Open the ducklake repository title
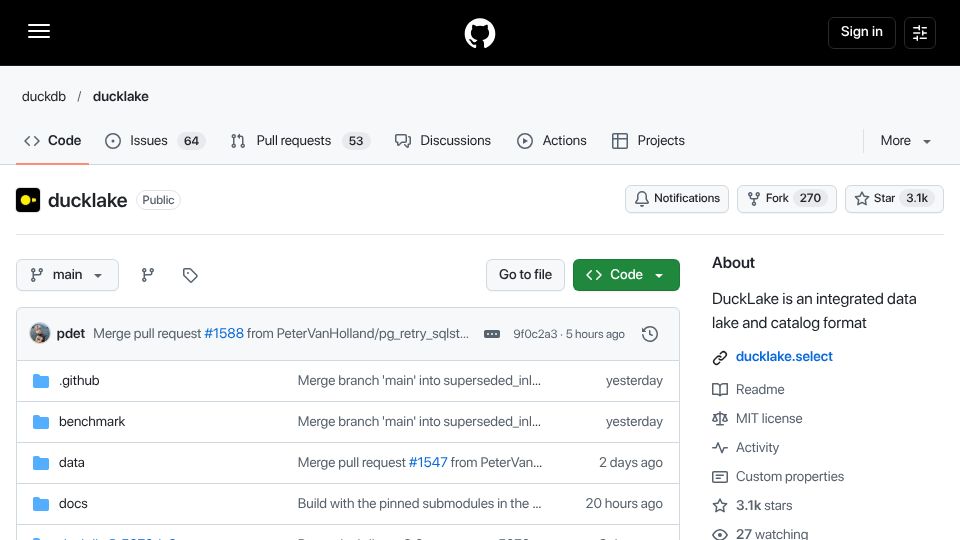 (88, 200)
